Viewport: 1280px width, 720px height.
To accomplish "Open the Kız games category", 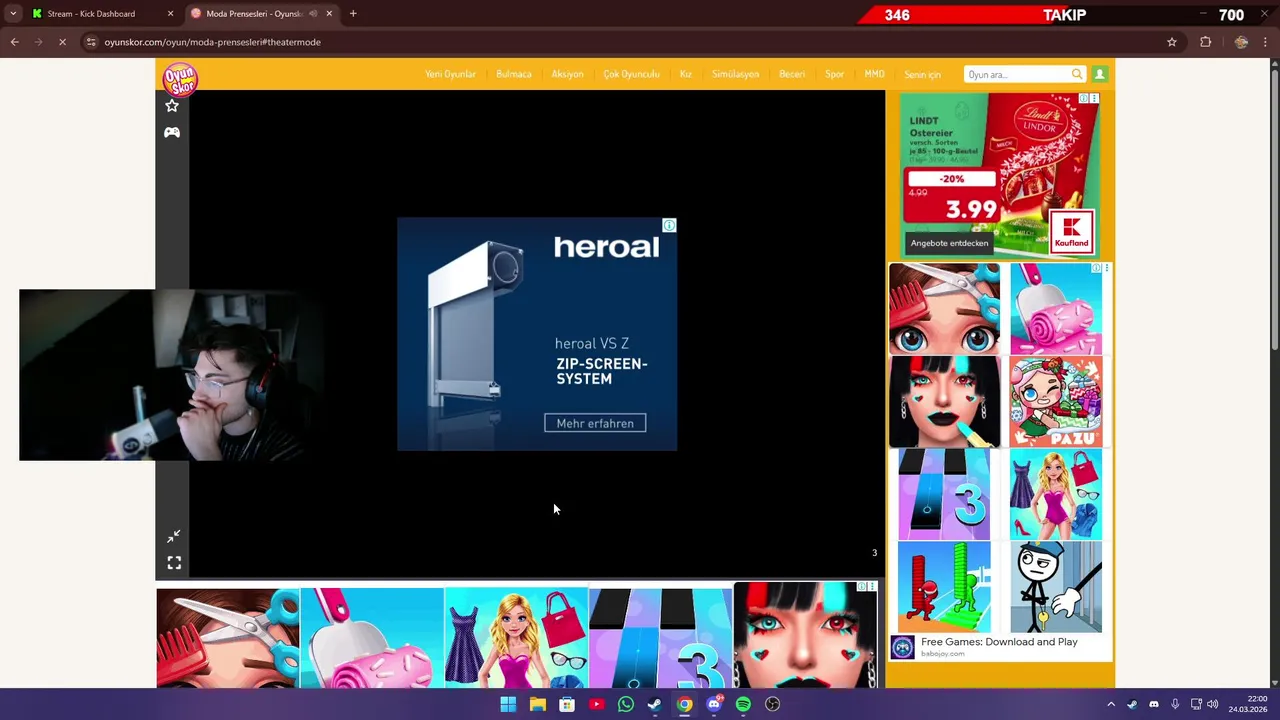I will coord(686,74).
